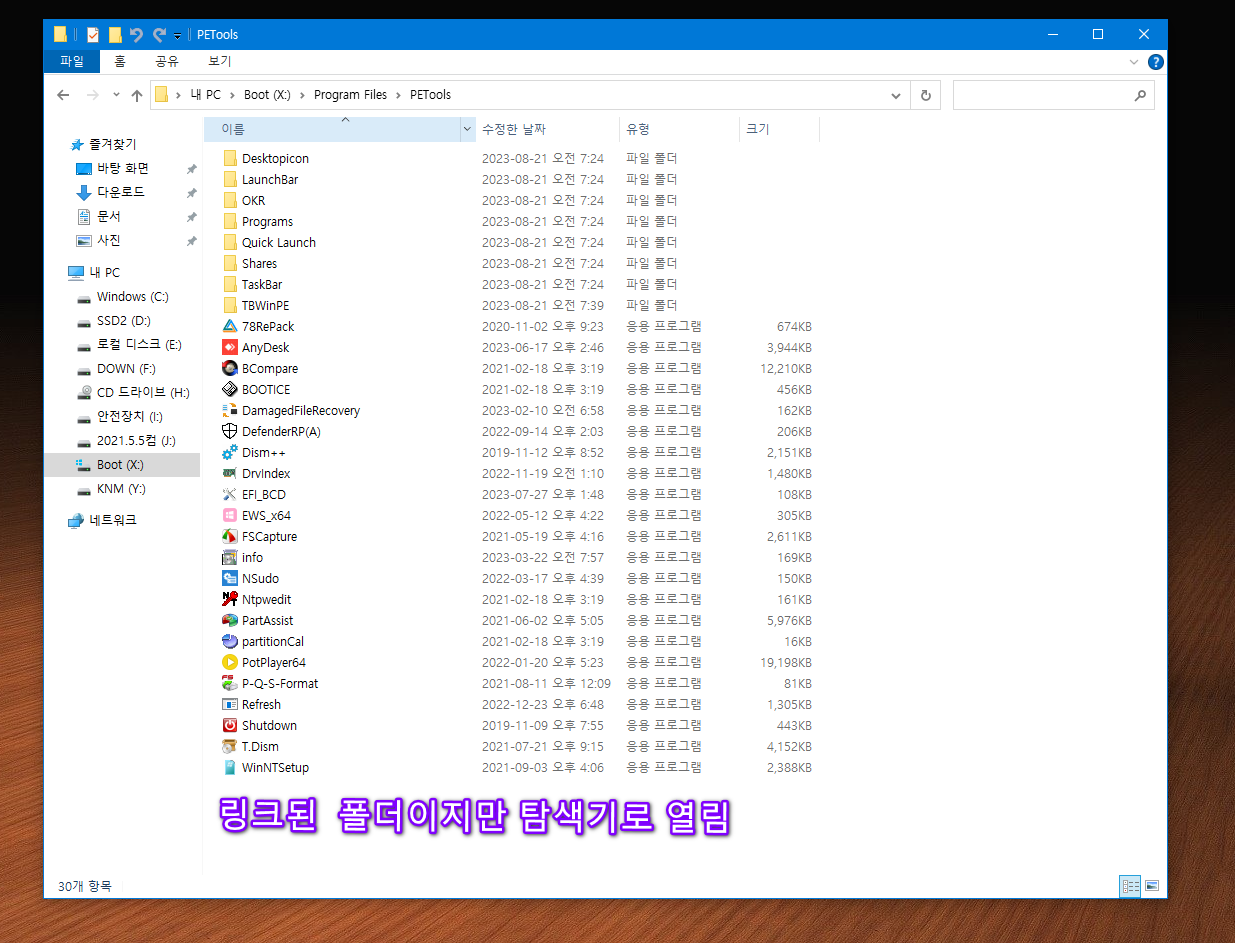1235x943 pixels.
Task: Sort by 유형 column header
Action: [x=679, y=130]
